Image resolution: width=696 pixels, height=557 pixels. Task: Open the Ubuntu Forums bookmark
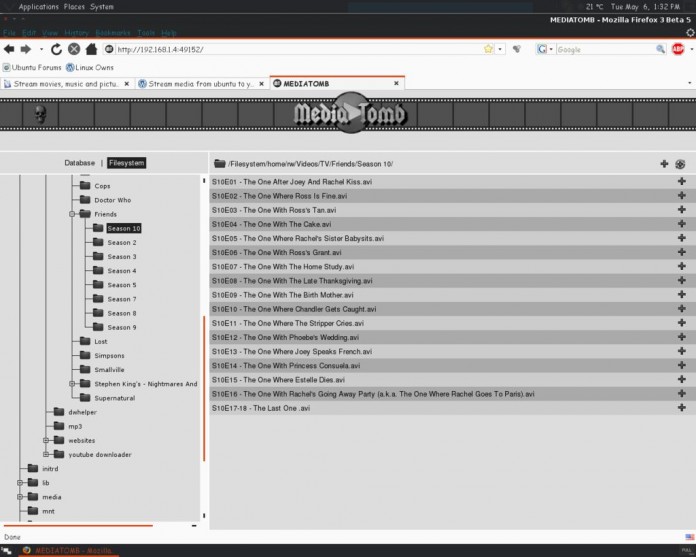[x=32, y=67]
